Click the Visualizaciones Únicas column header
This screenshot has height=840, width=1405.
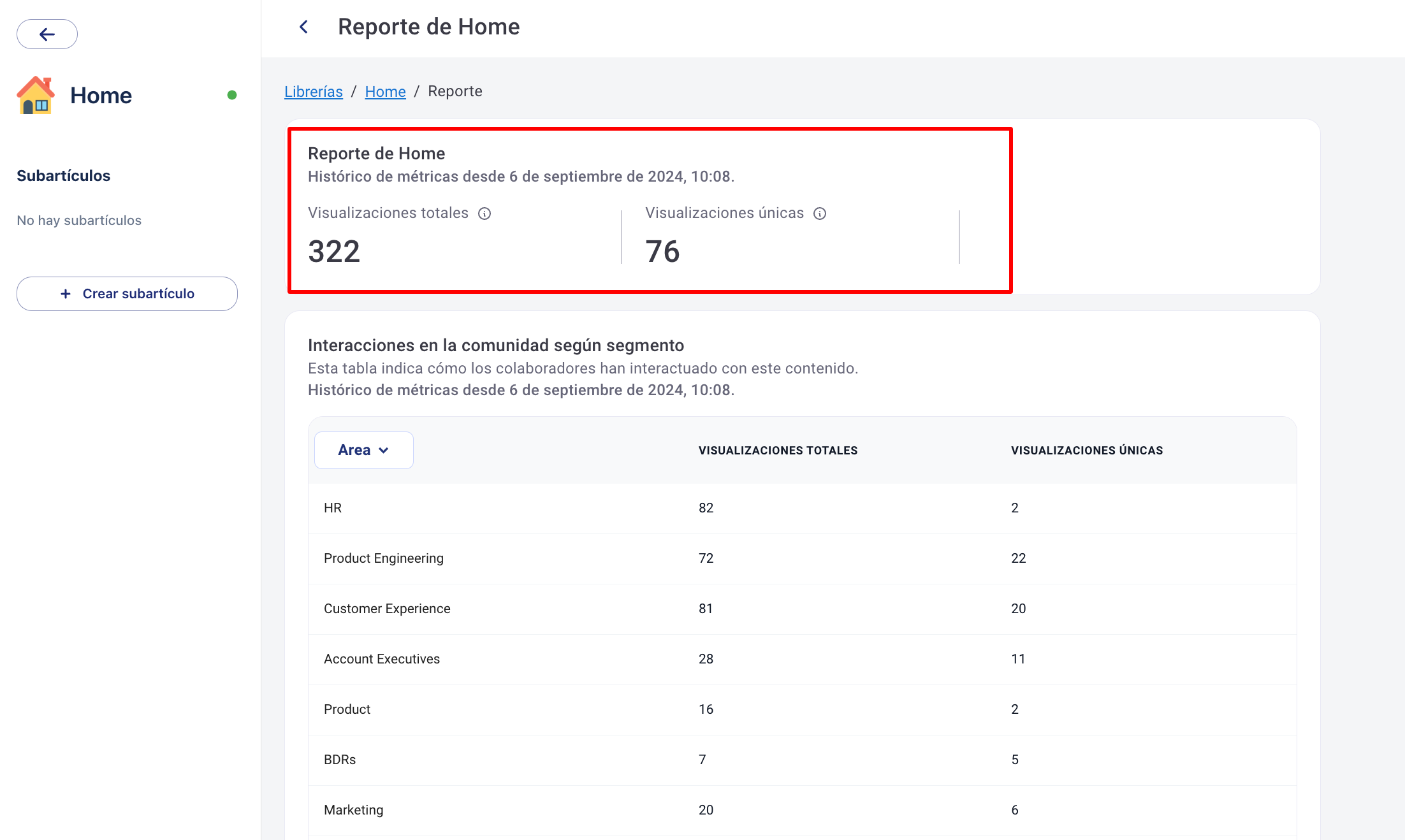coord(1086,451)
